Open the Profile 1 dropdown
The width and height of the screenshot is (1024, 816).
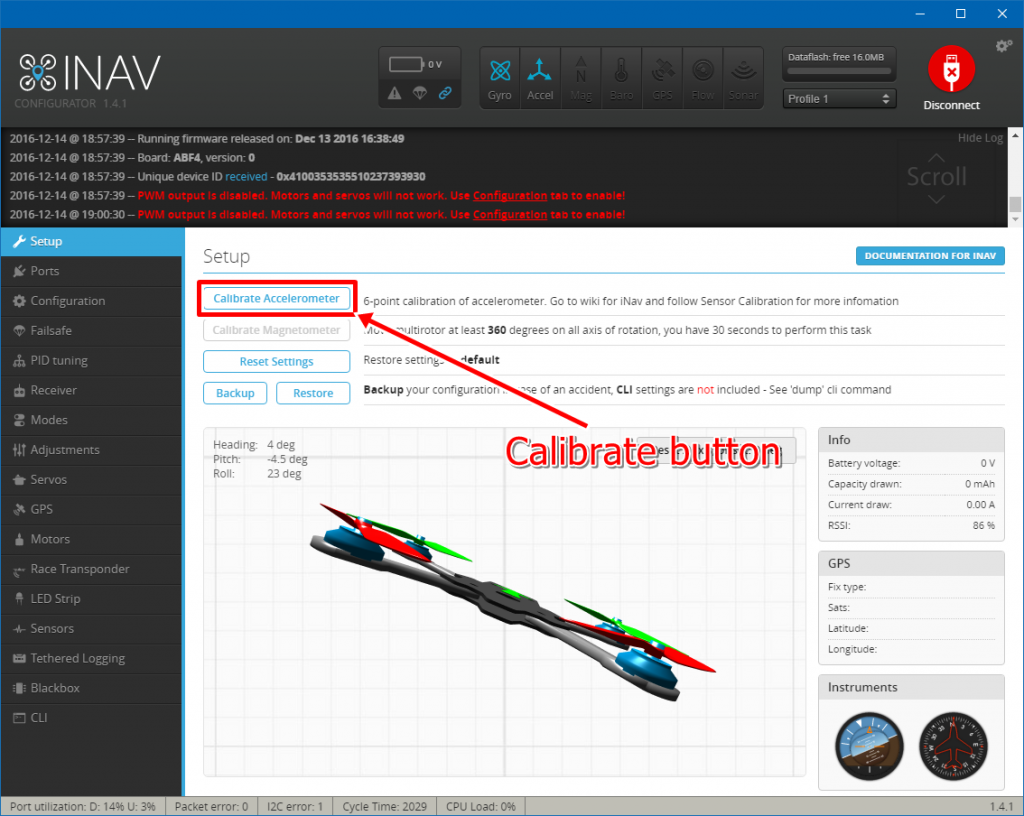tap(839, 99)
